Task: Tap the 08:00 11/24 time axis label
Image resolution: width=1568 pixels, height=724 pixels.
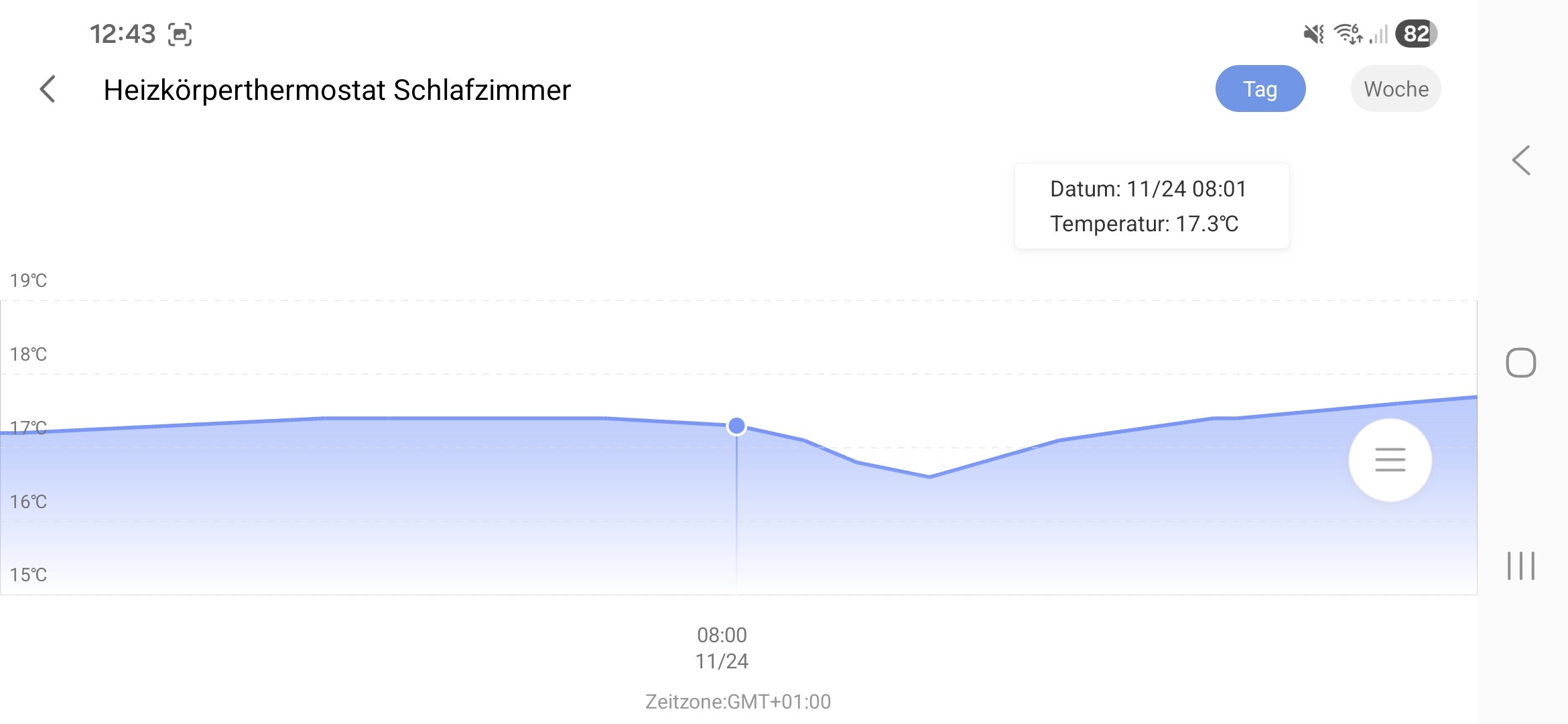Action: click(x=722, y=648)
